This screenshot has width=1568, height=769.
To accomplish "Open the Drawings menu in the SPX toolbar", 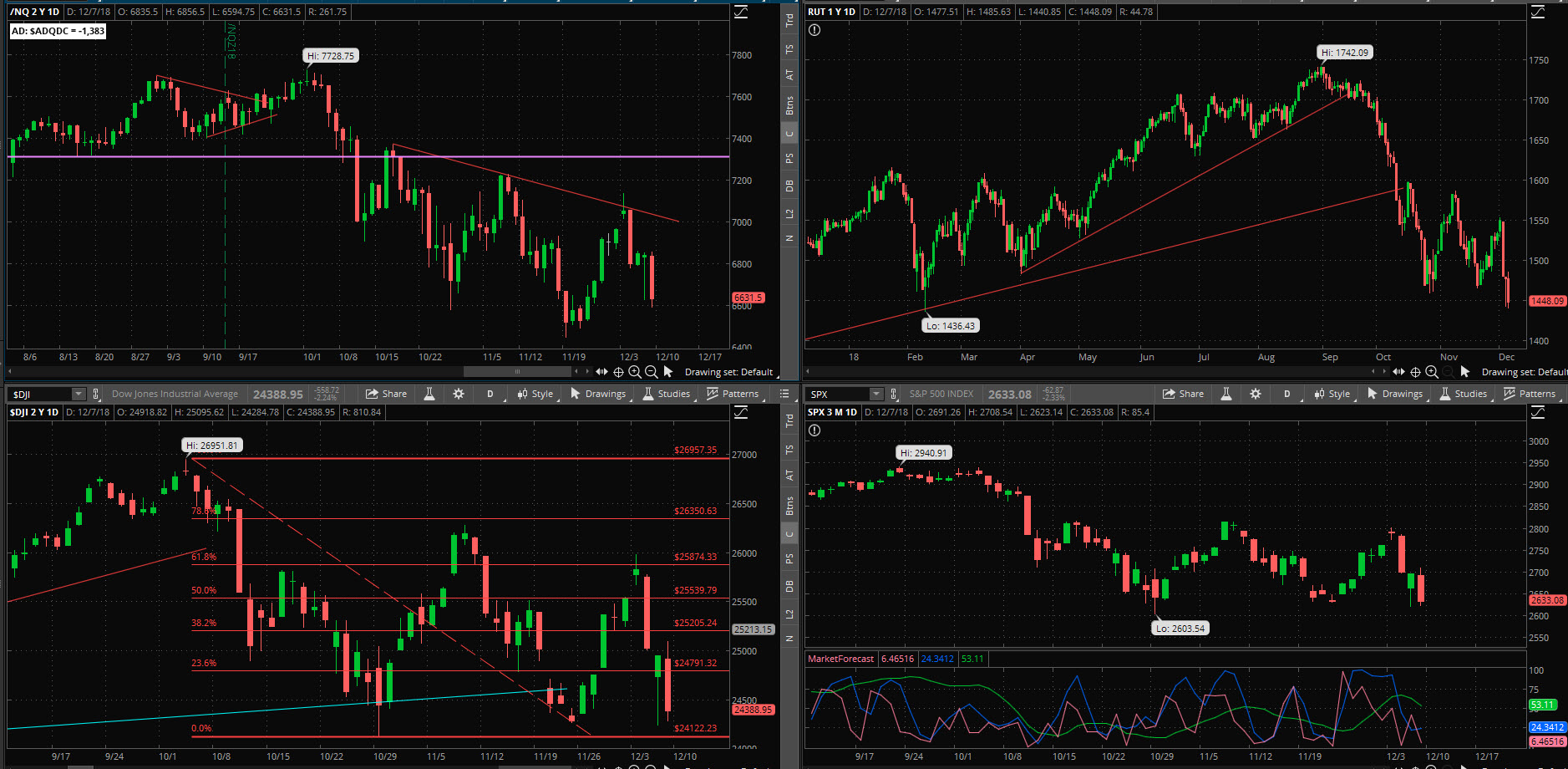I will pos(1394,394).
